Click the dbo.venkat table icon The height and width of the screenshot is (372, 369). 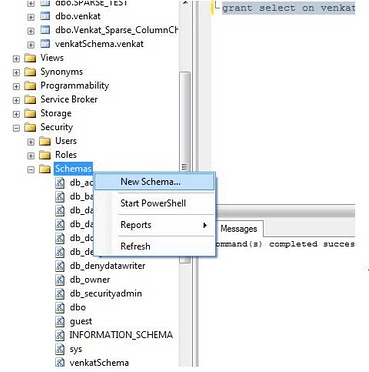click(45, 16)
